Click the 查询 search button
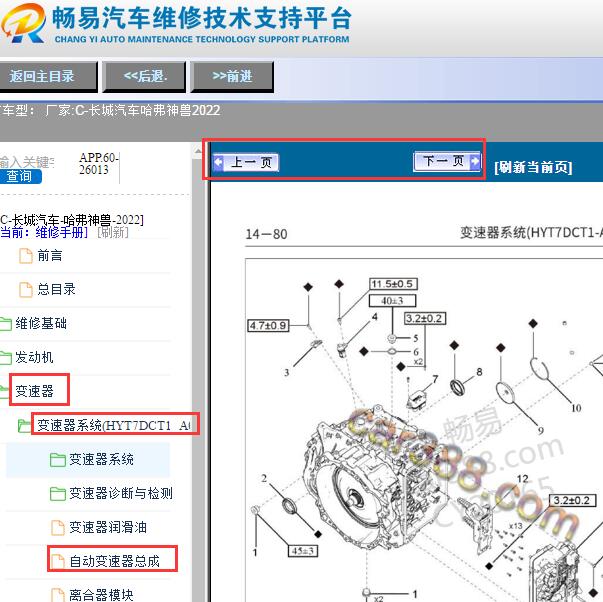This screenshot has width=603, height=602. click(x=20, y=177)
